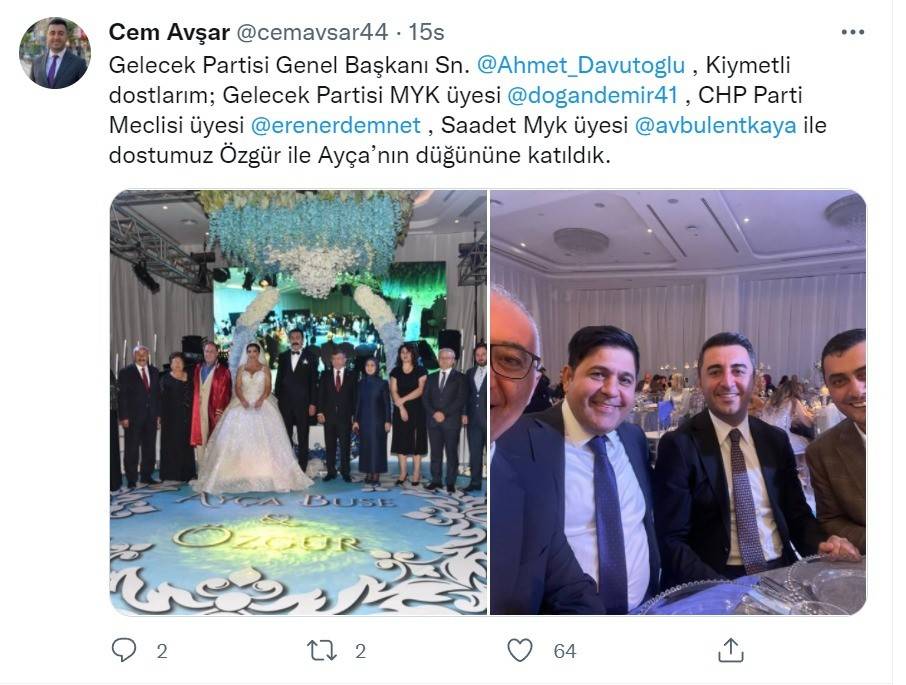Image resolution: width=906 pixels, height=685 pixels.
Task: Open the @Ahmet_Davutoglu mention link
Action: tap(581, 65)
